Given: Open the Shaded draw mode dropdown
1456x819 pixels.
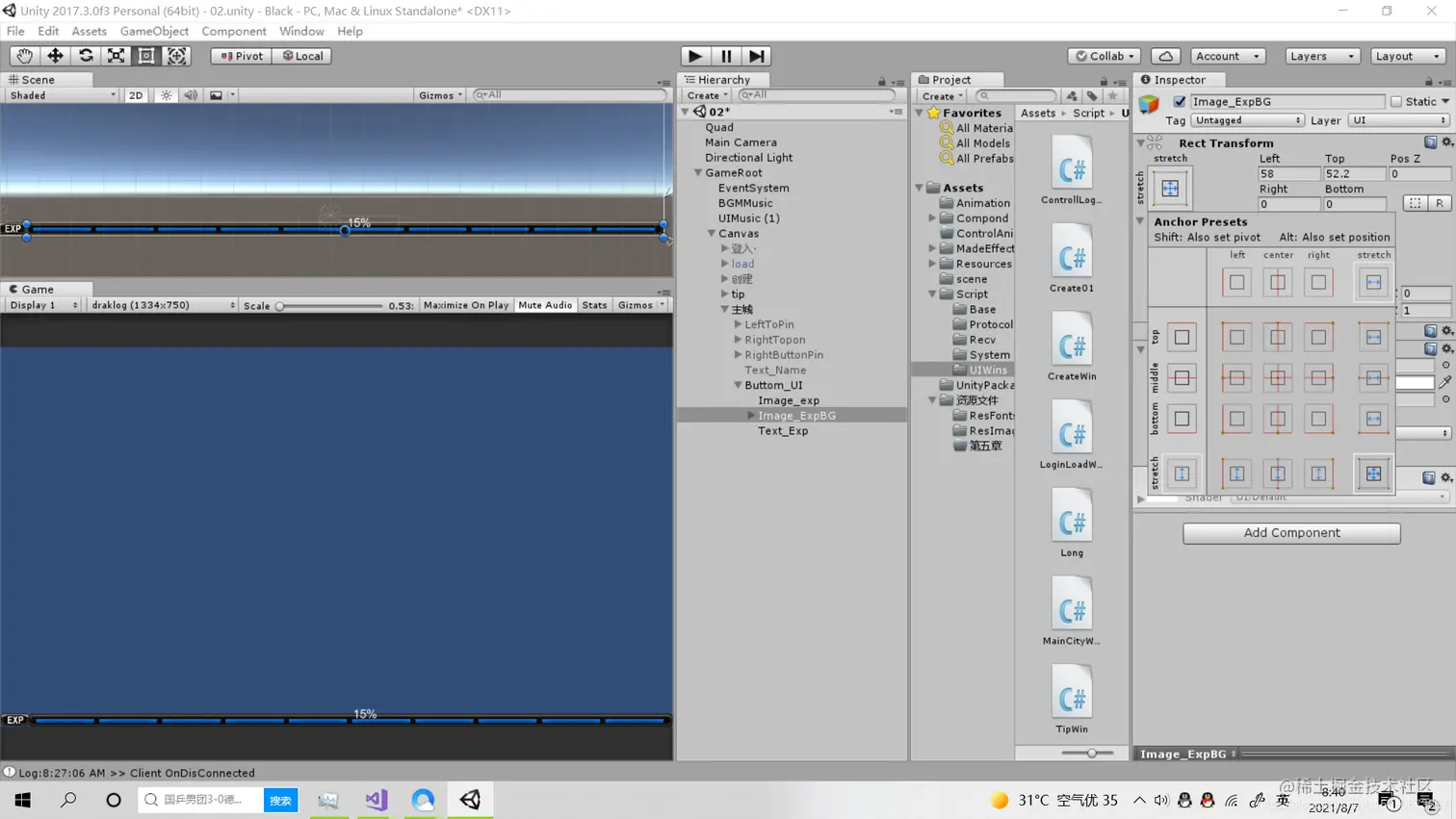Looking at the screenshot, I should [63, 95].
